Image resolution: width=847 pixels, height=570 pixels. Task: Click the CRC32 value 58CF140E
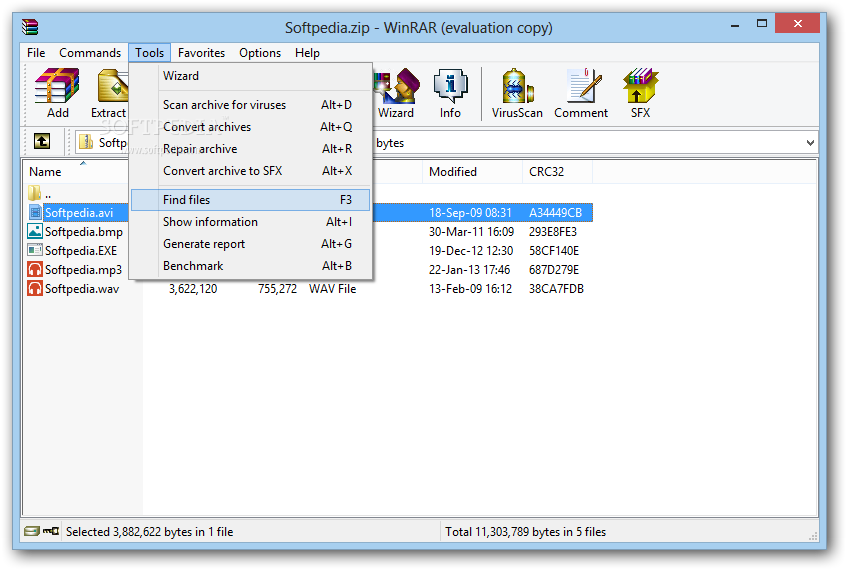tap(554, 251)
